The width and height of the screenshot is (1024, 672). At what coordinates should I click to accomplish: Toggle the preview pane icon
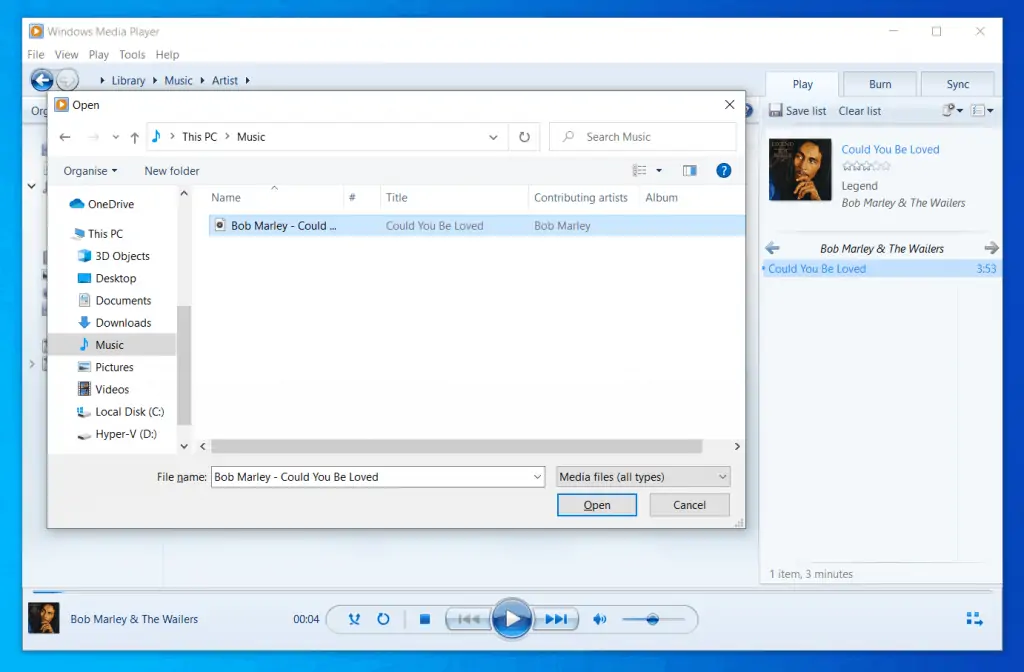click(x=690, y=170)
